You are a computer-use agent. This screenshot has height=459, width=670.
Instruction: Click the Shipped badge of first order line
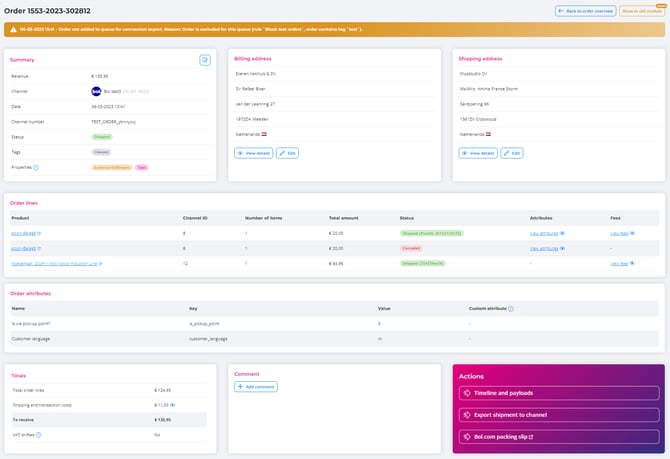pyautogui.click(x=432, y=233)
